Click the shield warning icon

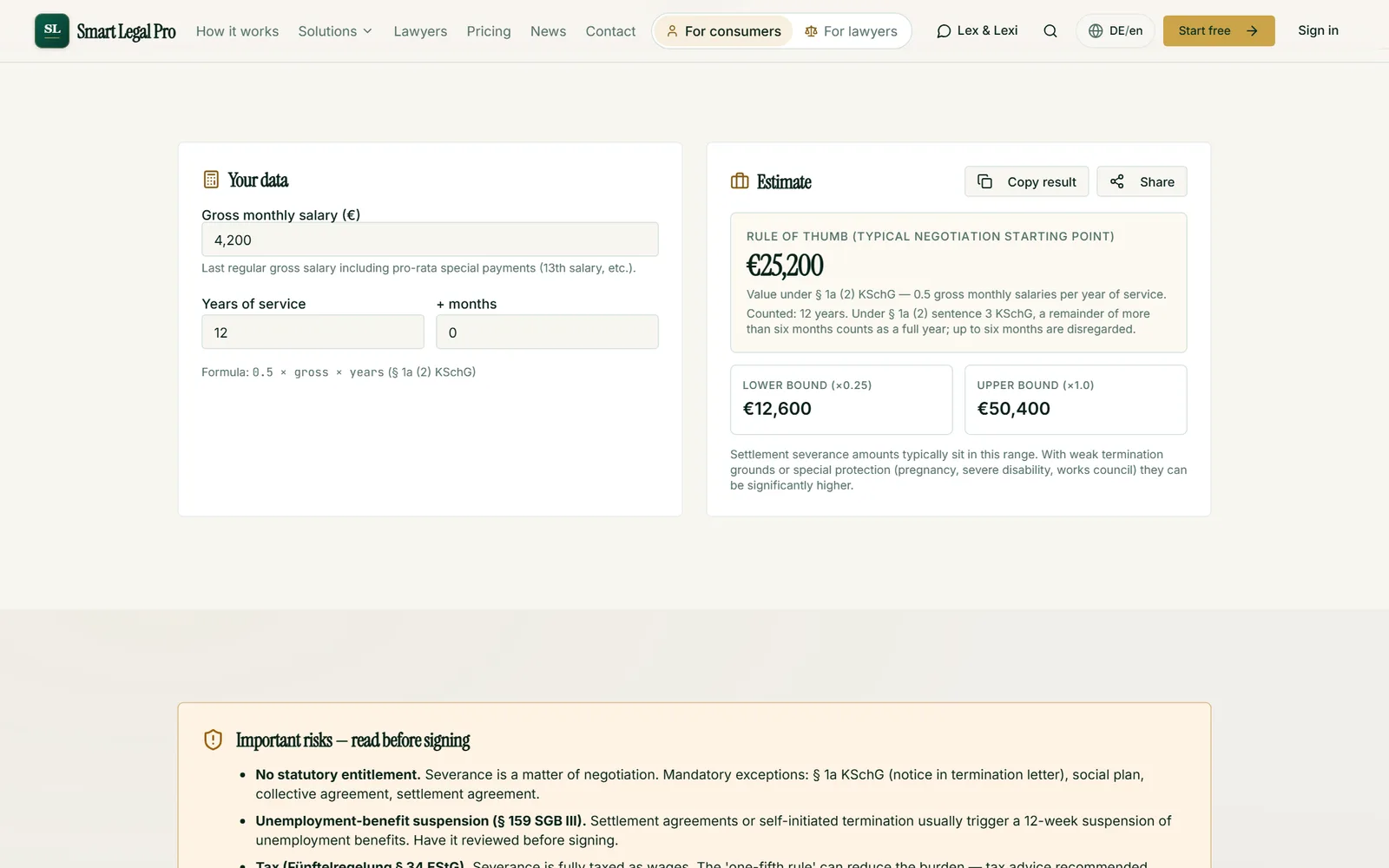click(213, 740)
